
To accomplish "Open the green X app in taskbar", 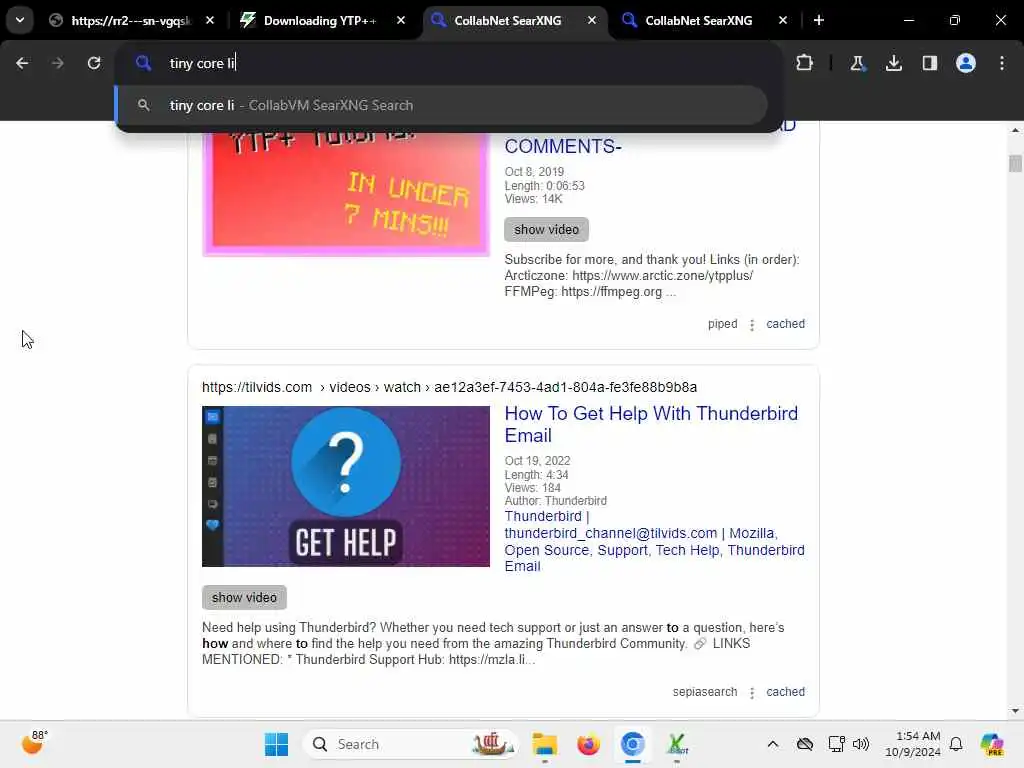I will pyautogui.click(x=677, y=744).
